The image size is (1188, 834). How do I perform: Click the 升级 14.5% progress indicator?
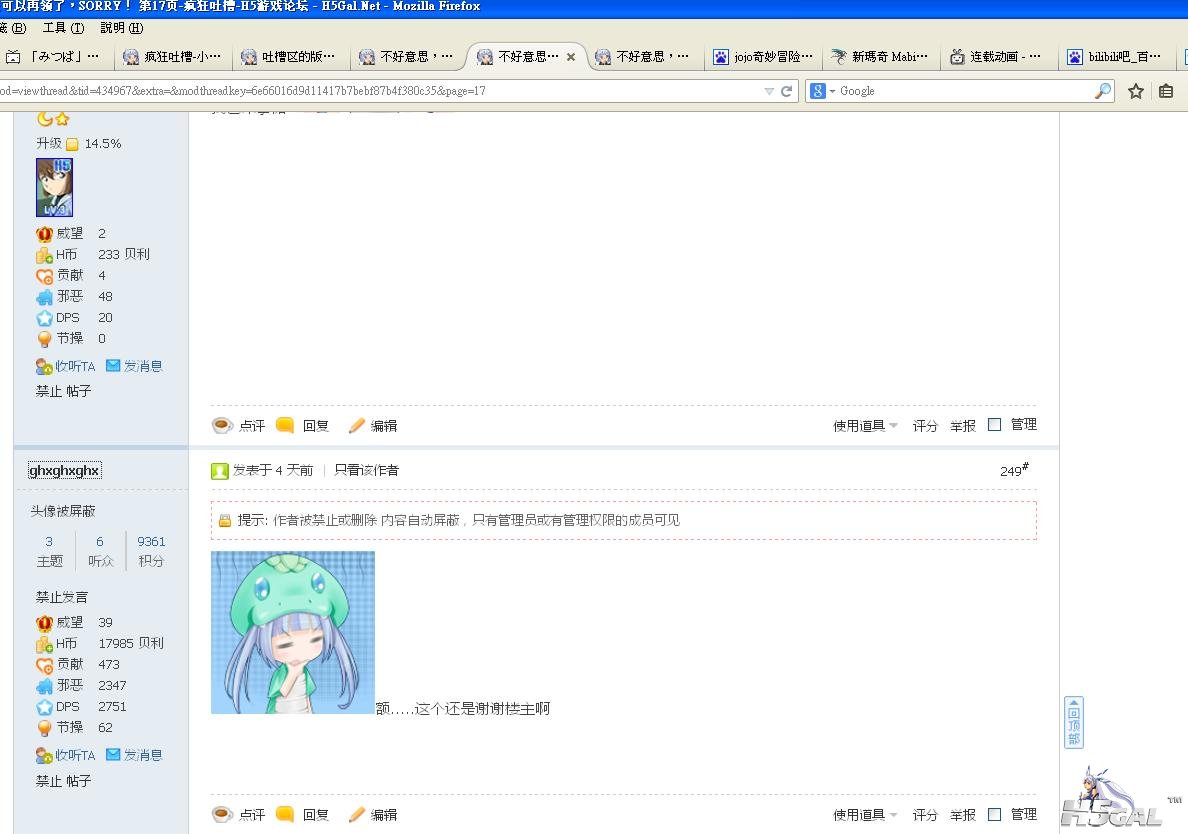(x=79, y=143)
